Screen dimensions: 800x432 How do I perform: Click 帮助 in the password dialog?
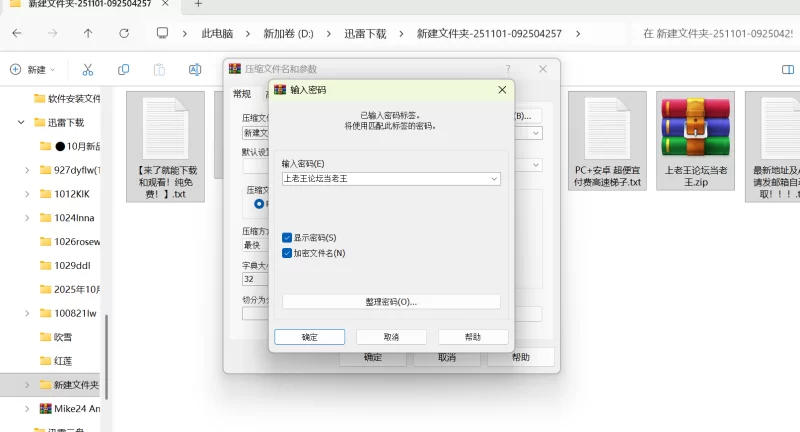coord(473,337)
